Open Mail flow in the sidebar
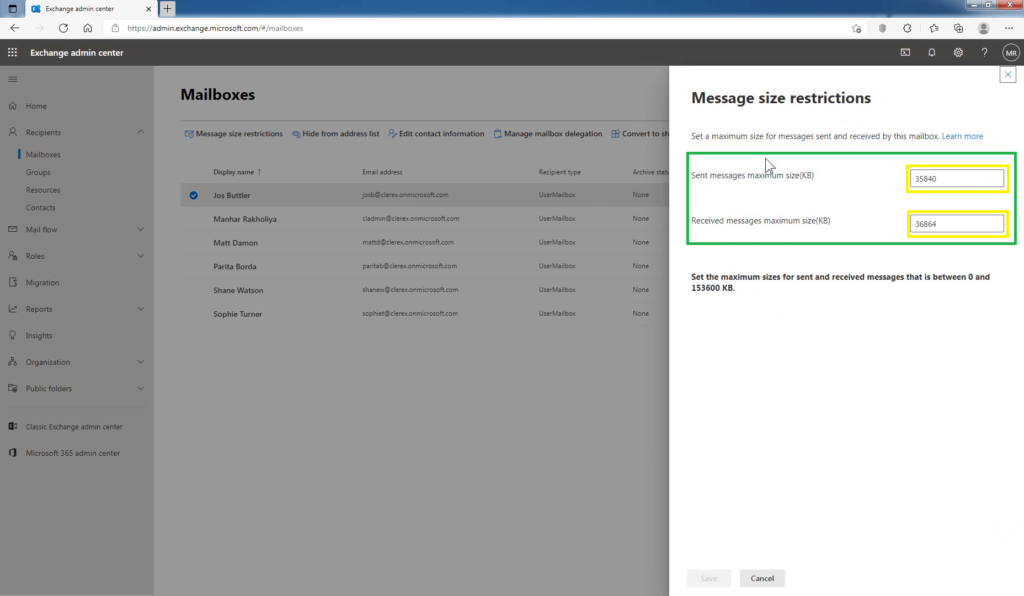This screenshot has height=596, width=1024. (x=41, y=230)
